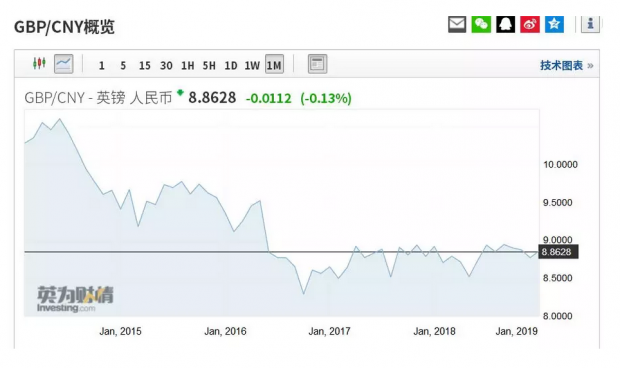Click the 10.0000 price axis label

click(560, 164)
